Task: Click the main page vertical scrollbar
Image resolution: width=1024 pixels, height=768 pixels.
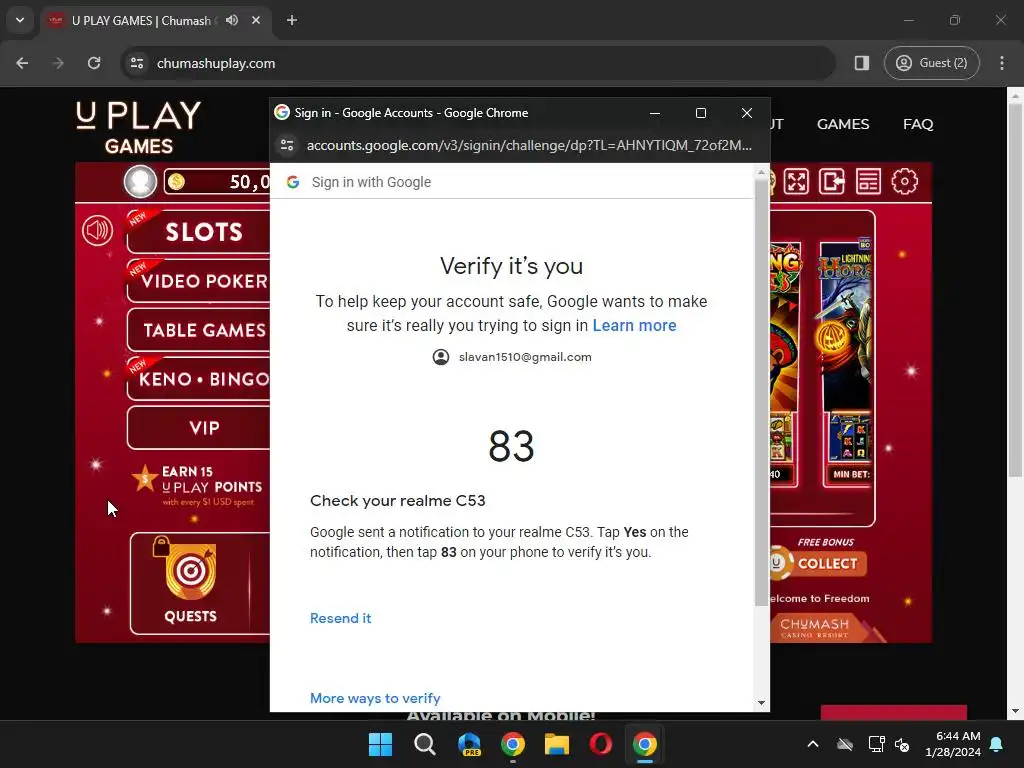Action: (1015, 292)
